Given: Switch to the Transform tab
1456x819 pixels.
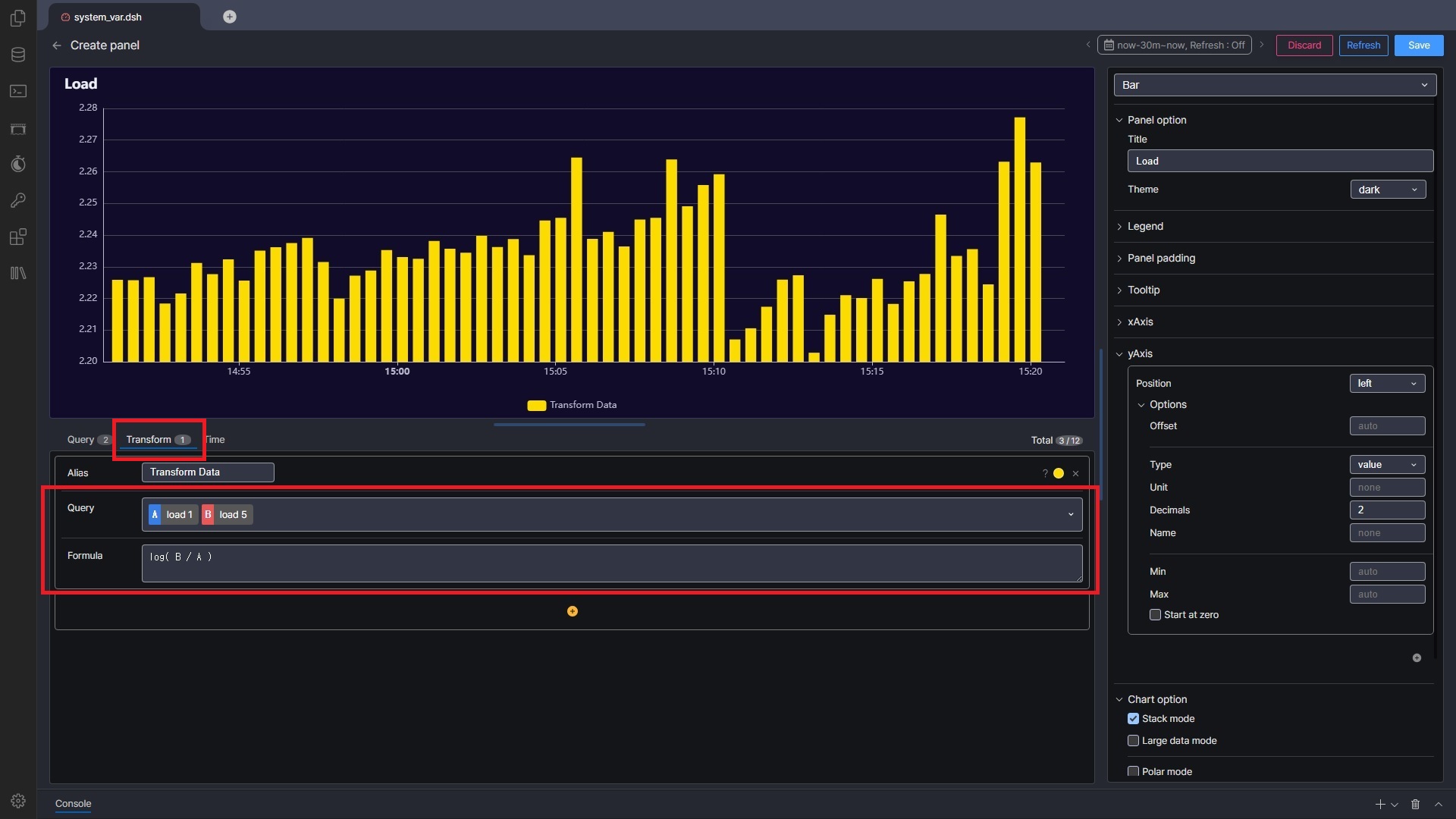Looking at the screenshot, I should pyautogui.click(x=158, y=440).
